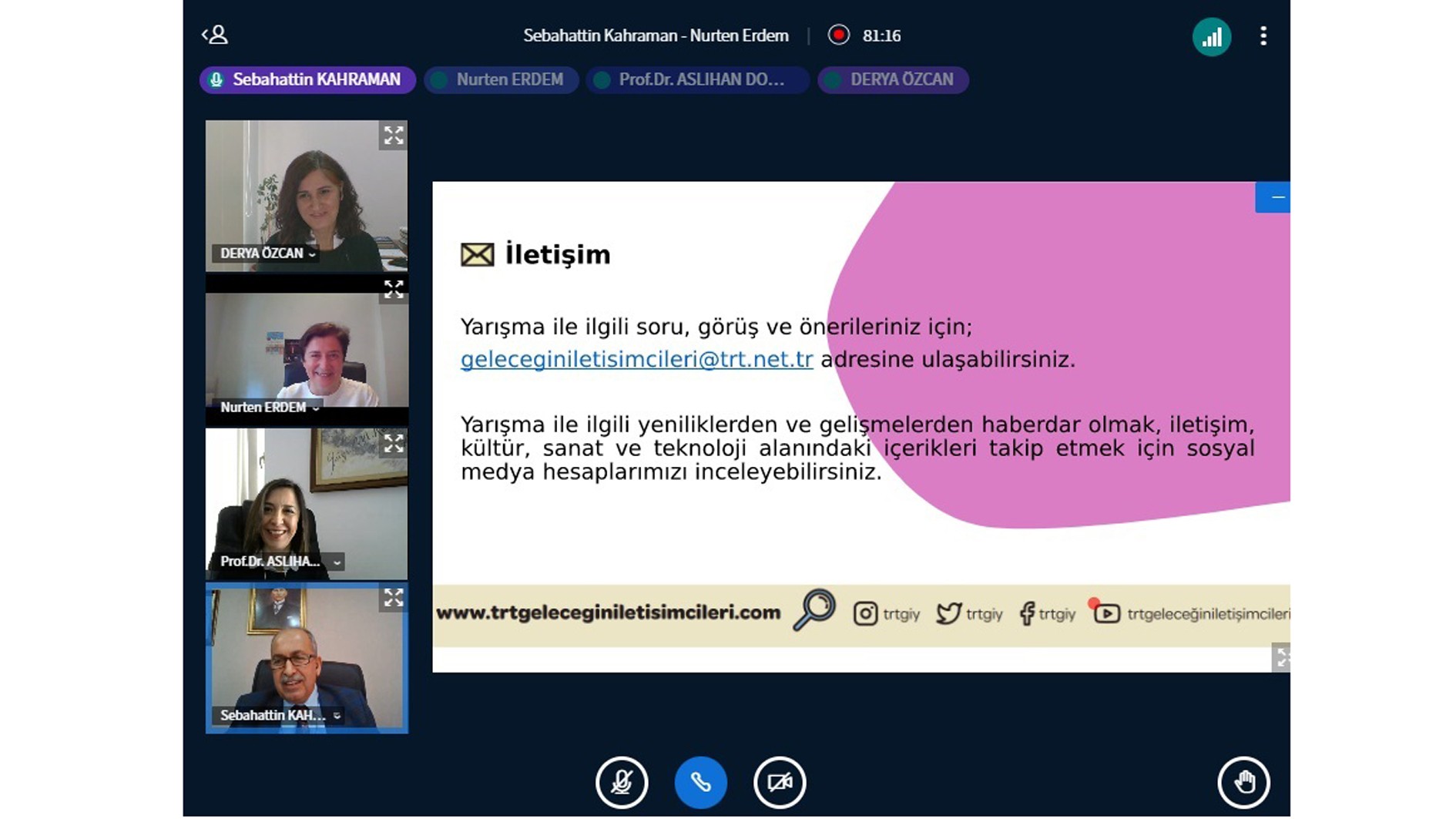
Task: Toggle the microphone mute button
Action: pyautogui.click(x=622, y=782)
